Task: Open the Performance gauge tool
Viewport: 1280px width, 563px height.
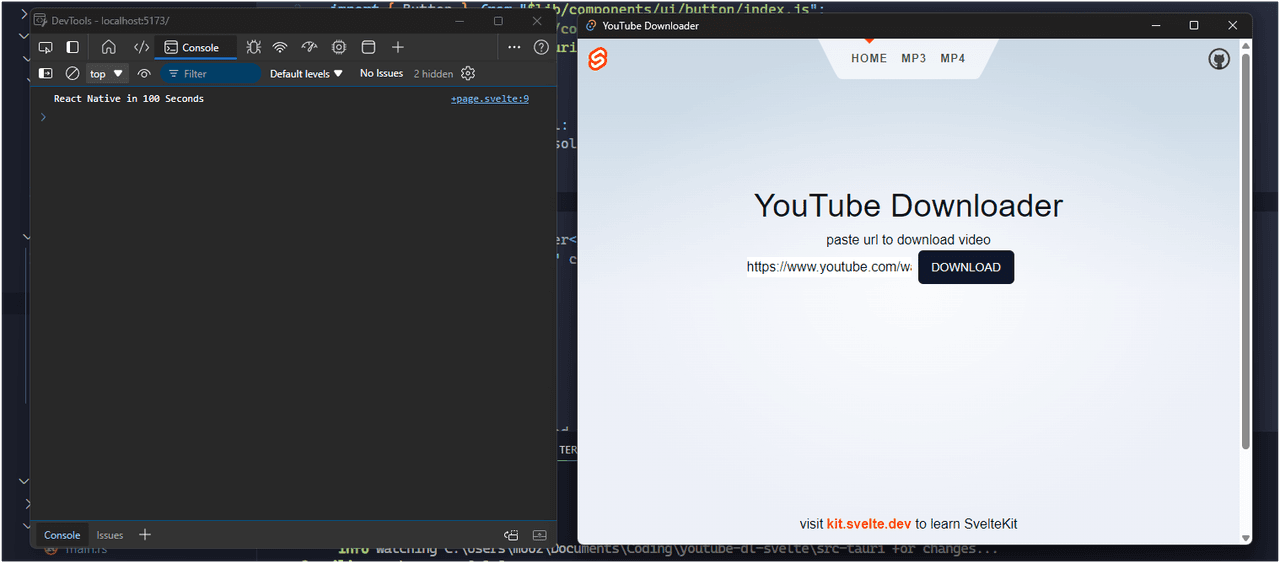Action: [x=309, y=47]
